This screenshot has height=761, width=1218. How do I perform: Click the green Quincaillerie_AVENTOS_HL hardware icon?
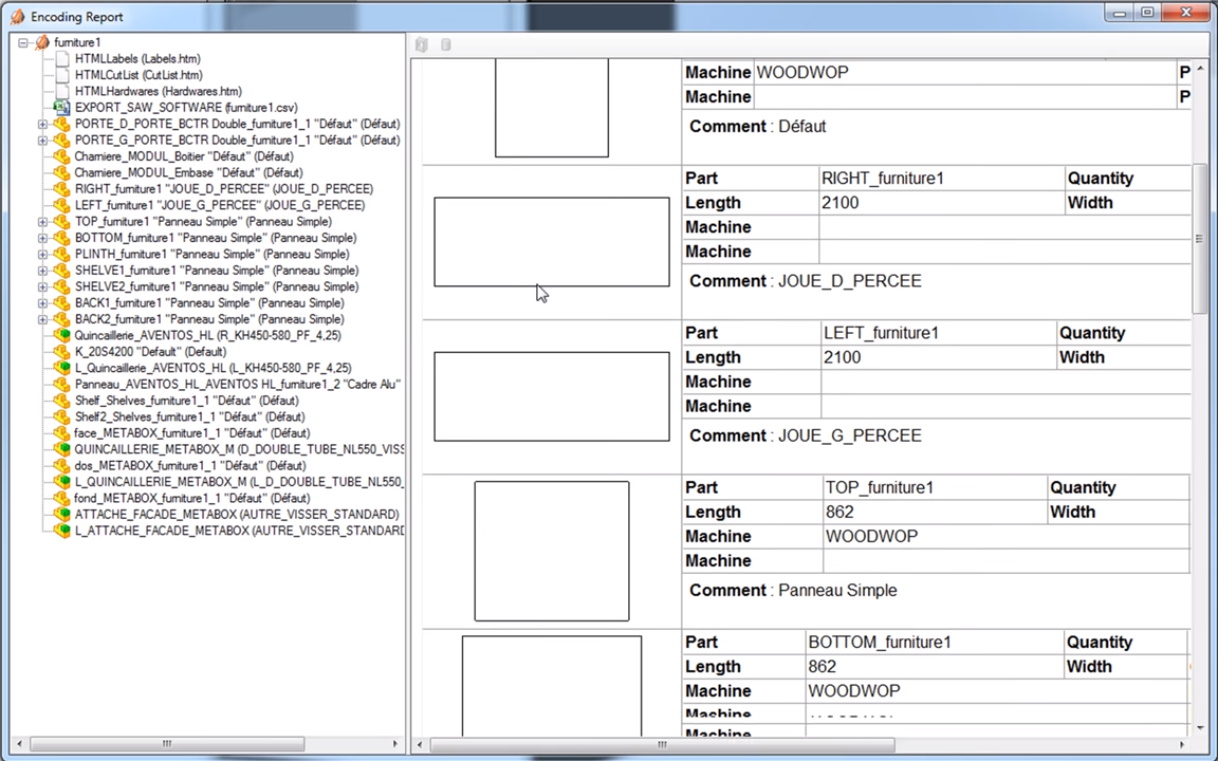point(62,336)
